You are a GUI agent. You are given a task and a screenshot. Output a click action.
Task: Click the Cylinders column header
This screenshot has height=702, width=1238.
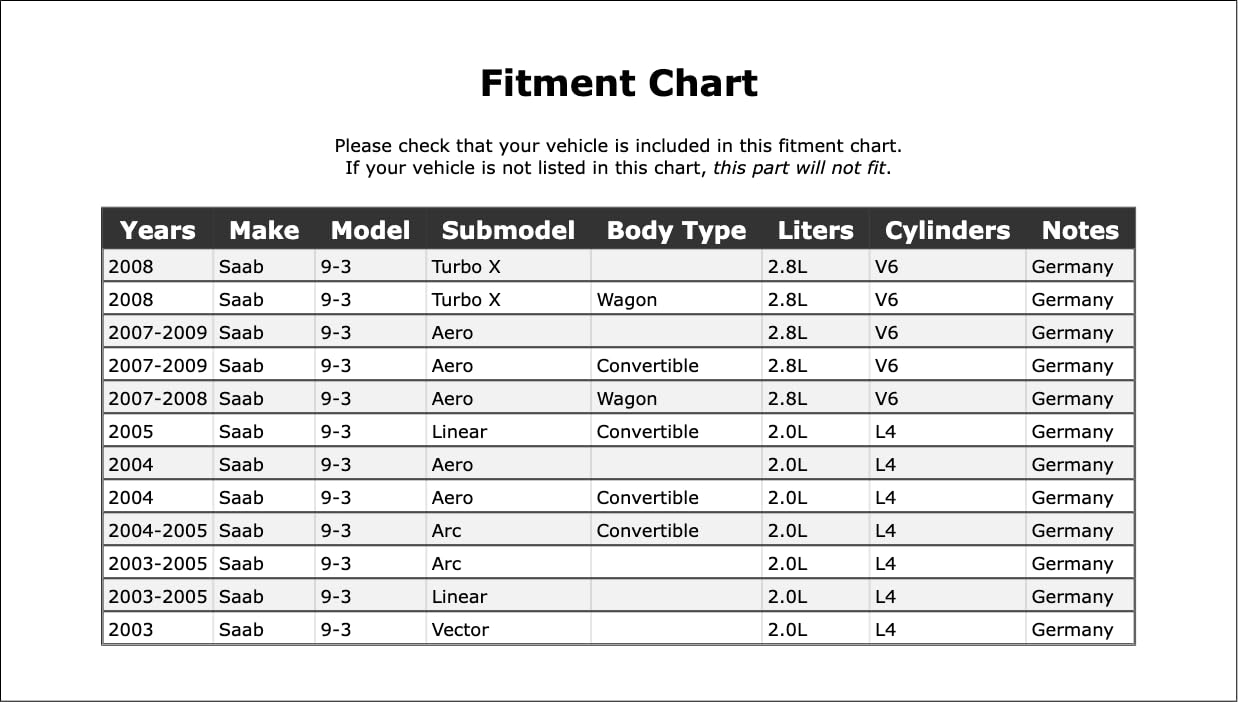(947, 230)
